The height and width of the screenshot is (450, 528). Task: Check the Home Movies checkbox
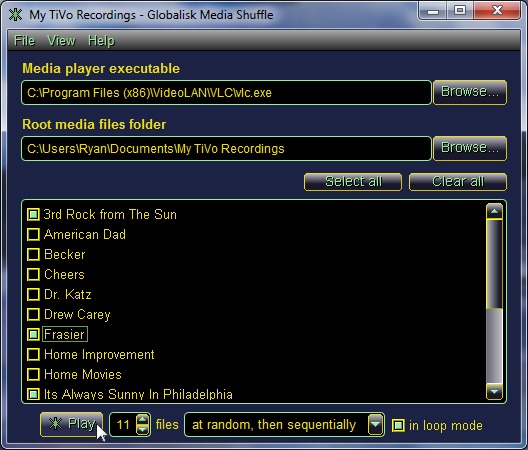pos(33,375)
